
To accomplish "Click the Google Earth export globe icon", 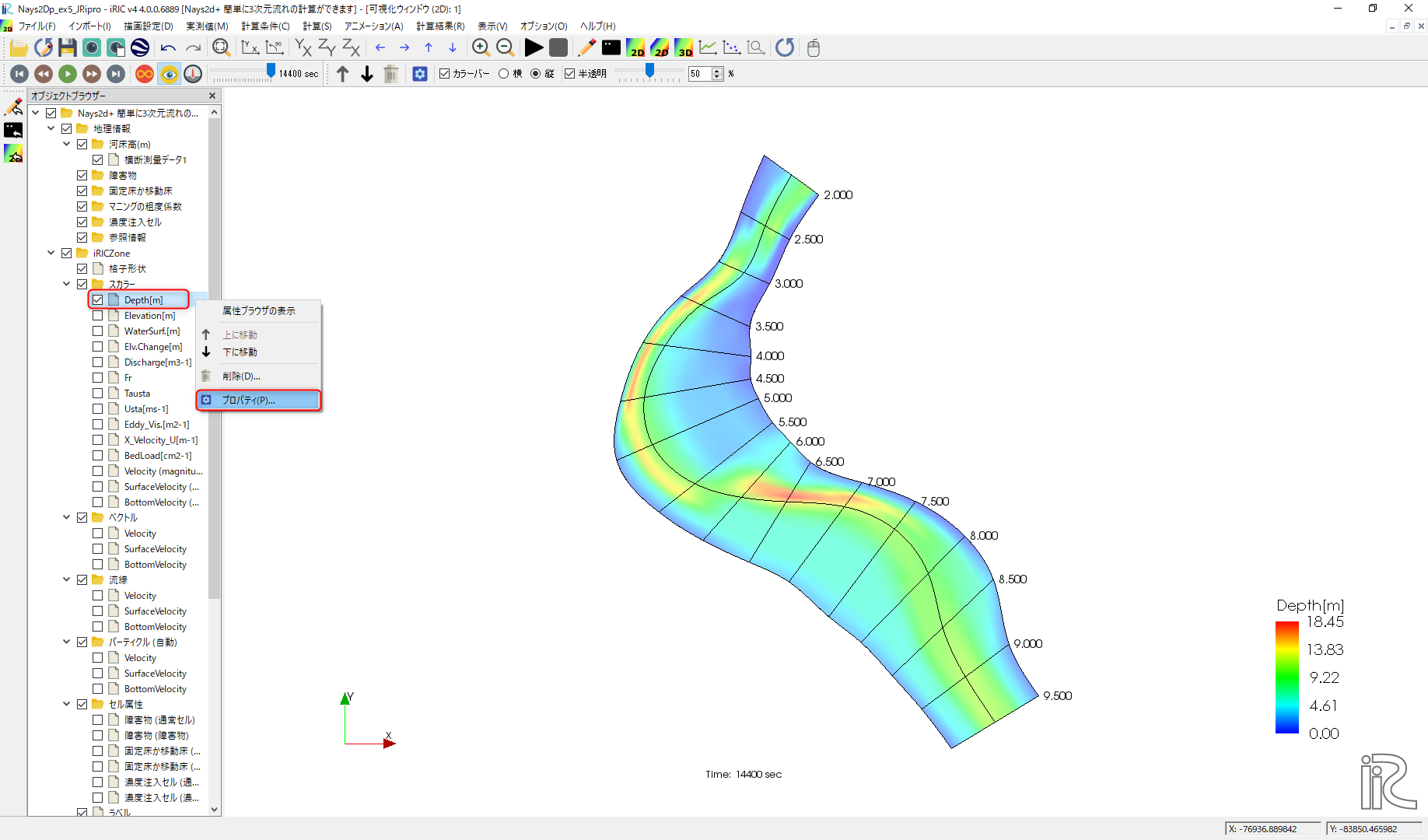I will pos(140,48).
